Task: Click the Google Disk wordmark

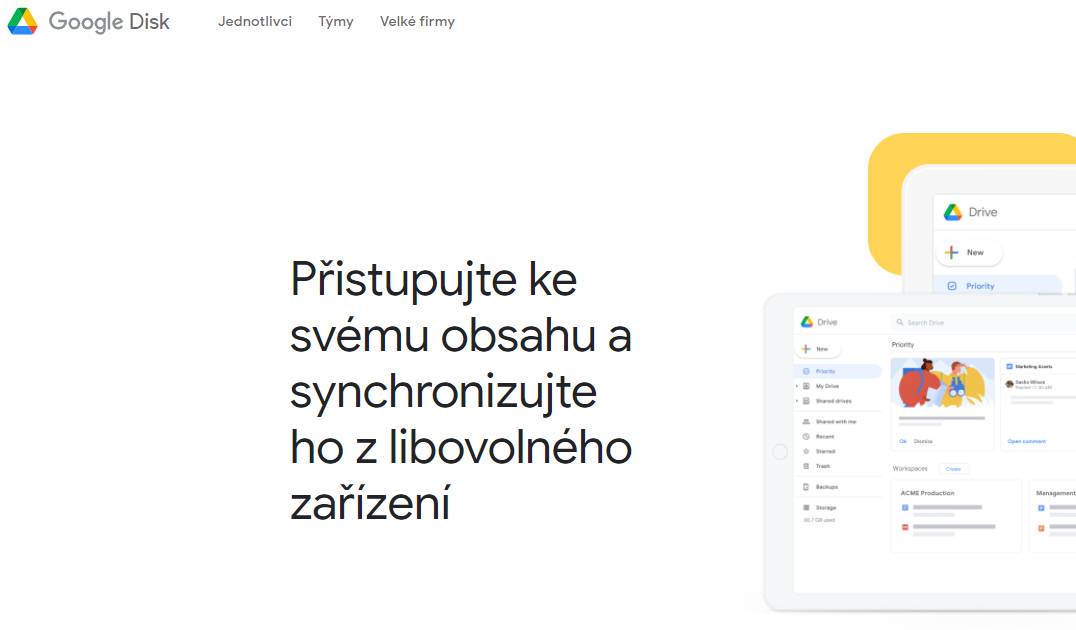Action: pos(109,21)
